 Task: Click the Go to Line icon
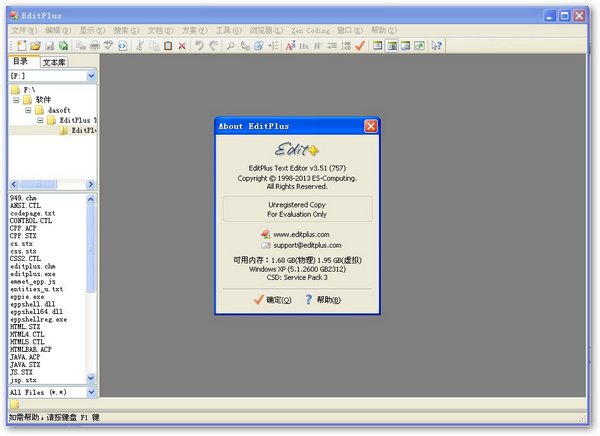pos(273,46)
